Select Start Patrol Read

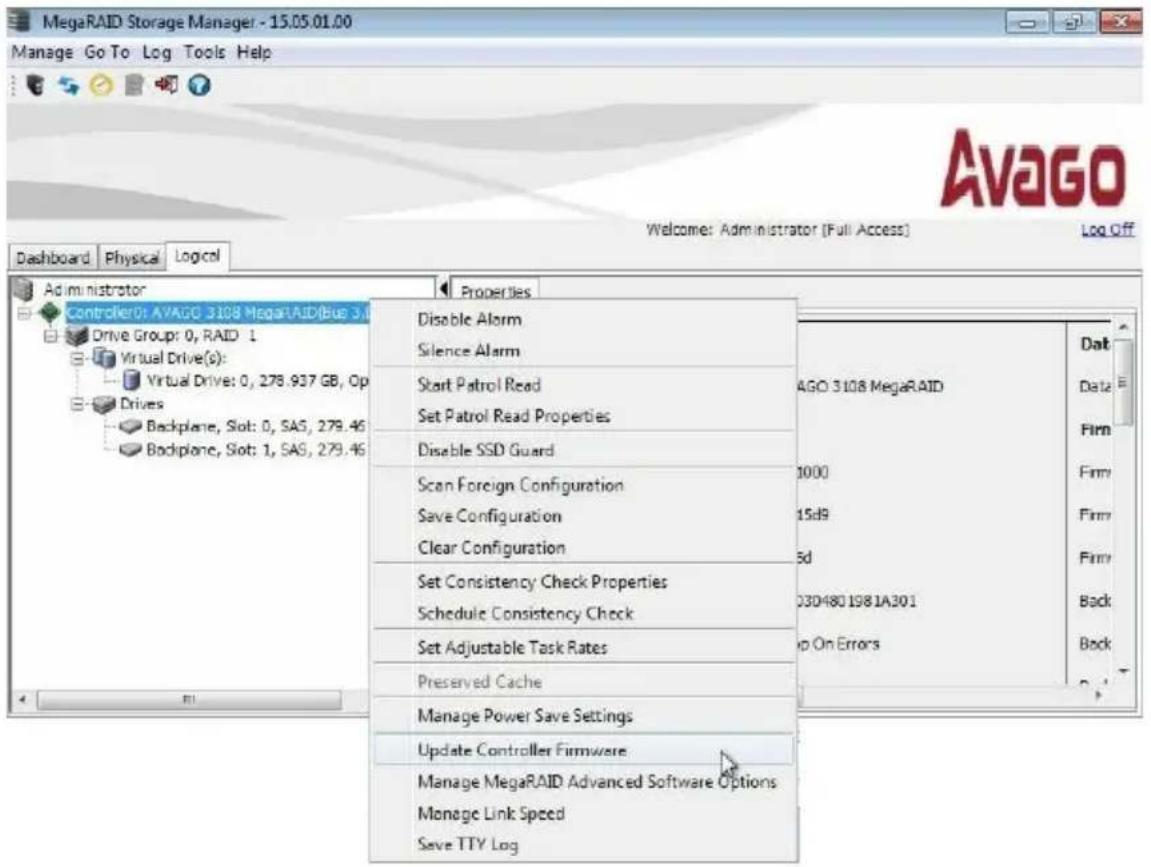click(584, 385)
